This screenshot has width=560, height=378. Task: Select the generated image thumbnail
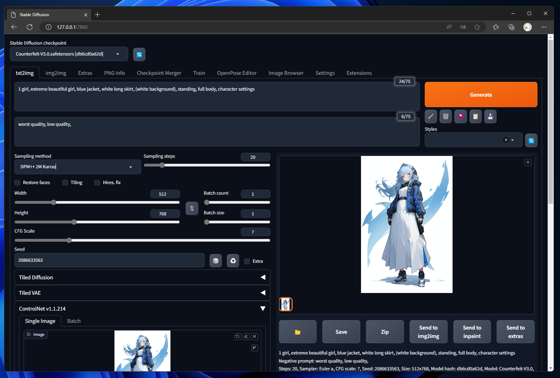click(x=286, y=304)
